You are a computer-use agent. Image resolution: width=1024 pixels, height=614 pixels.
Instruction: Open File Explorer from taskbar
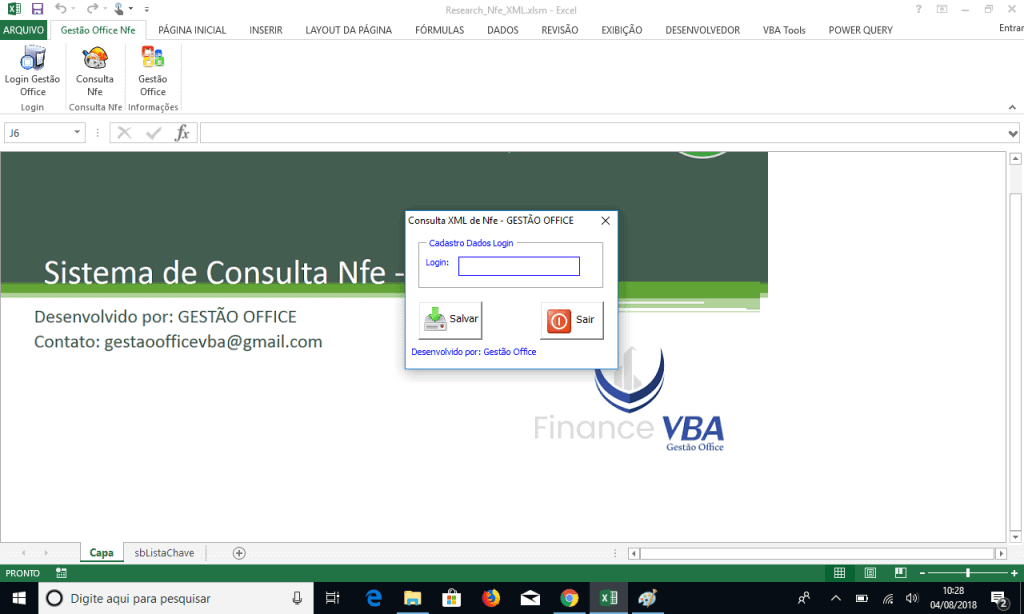(412, 598)
